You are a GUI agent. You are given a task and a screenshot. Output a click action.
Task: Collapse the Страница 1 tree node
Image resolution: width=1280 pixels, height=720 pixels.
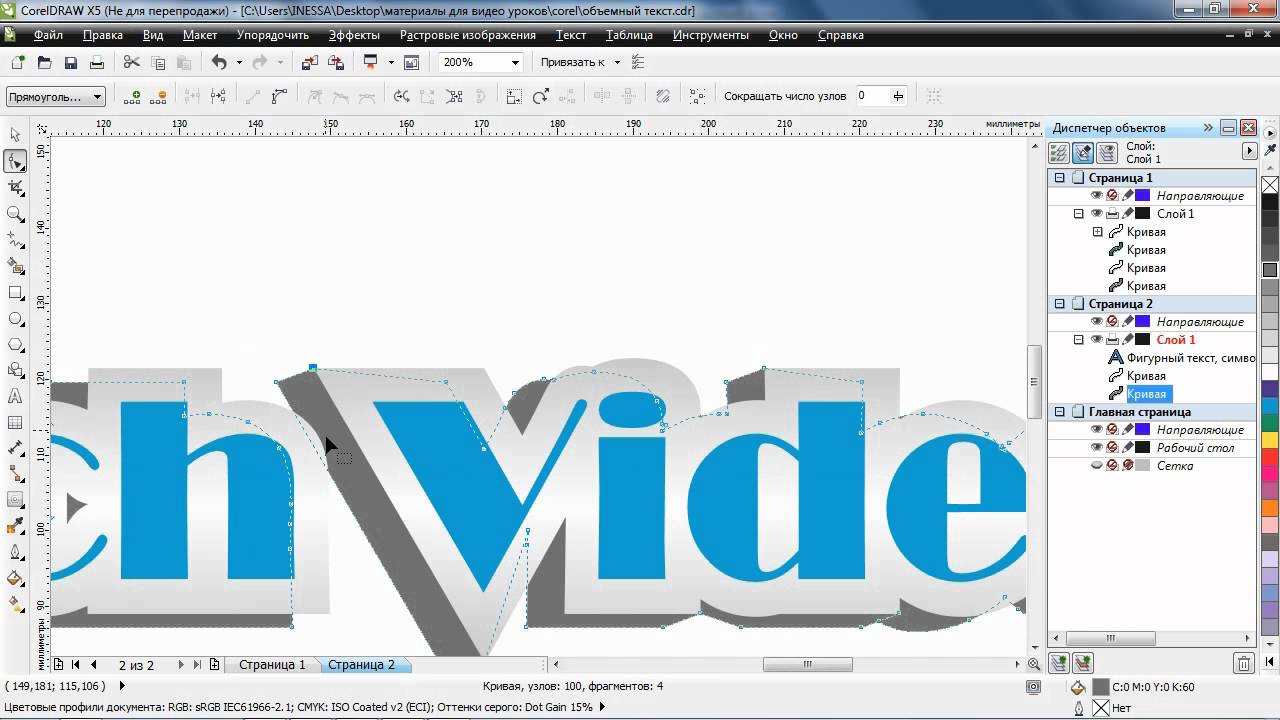coord(1060,178)
